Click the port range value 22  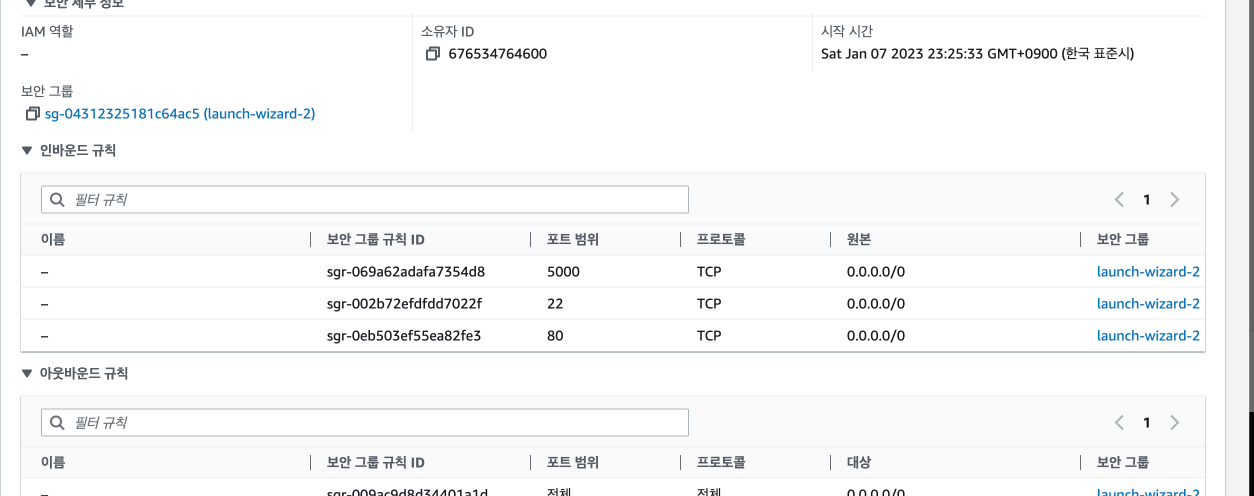pyautogui.click(x=555, y=304)
